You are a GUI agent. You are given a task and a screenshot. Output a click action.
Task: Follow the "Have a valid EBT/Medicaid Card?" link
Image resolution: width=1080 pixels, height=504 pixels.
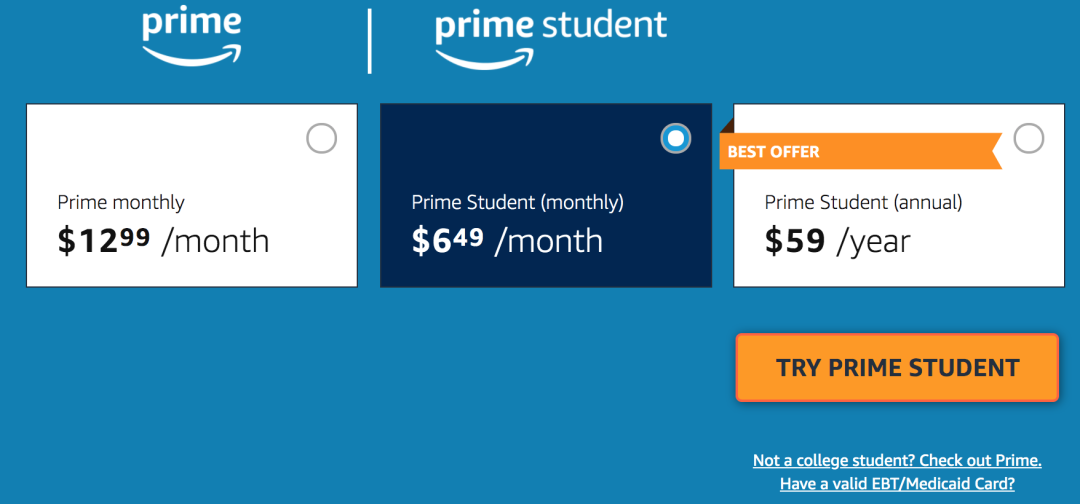tap(897, 484)
